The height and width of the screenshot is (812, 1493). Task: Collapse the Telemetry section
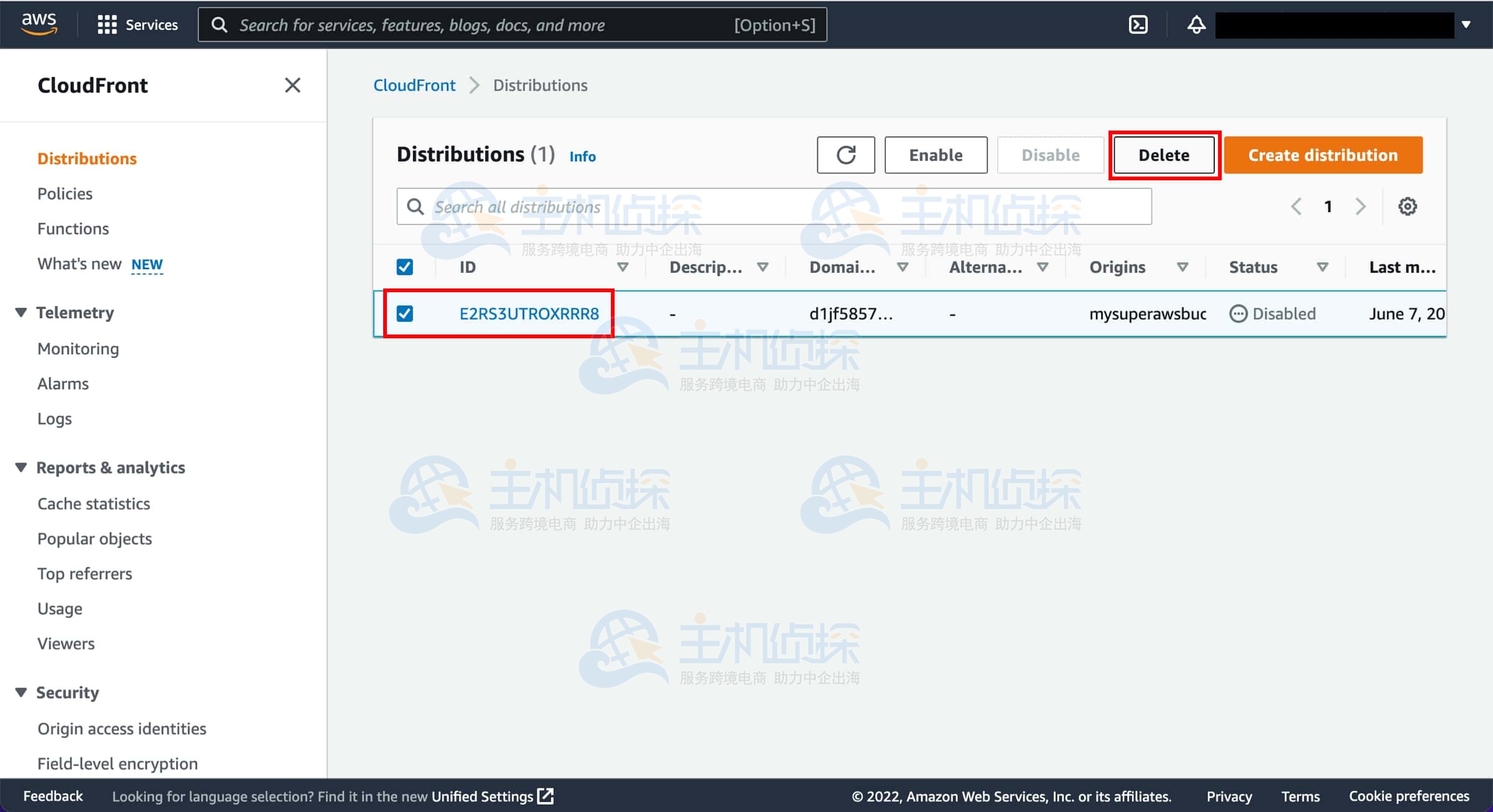pyautogui.click(x=21, y=312)
